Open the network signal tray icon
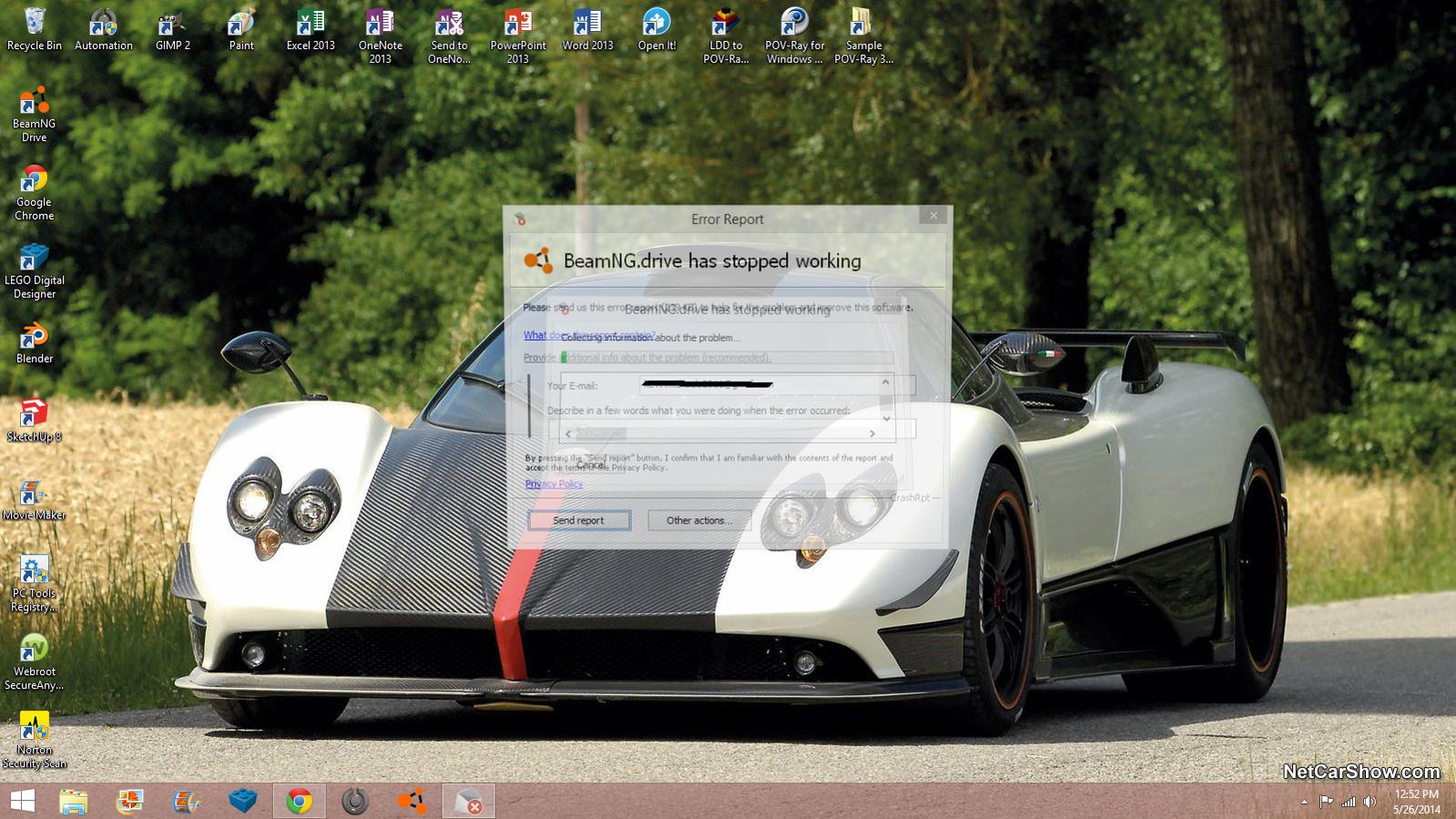 pyautogui.click(x=1349, y=802)
